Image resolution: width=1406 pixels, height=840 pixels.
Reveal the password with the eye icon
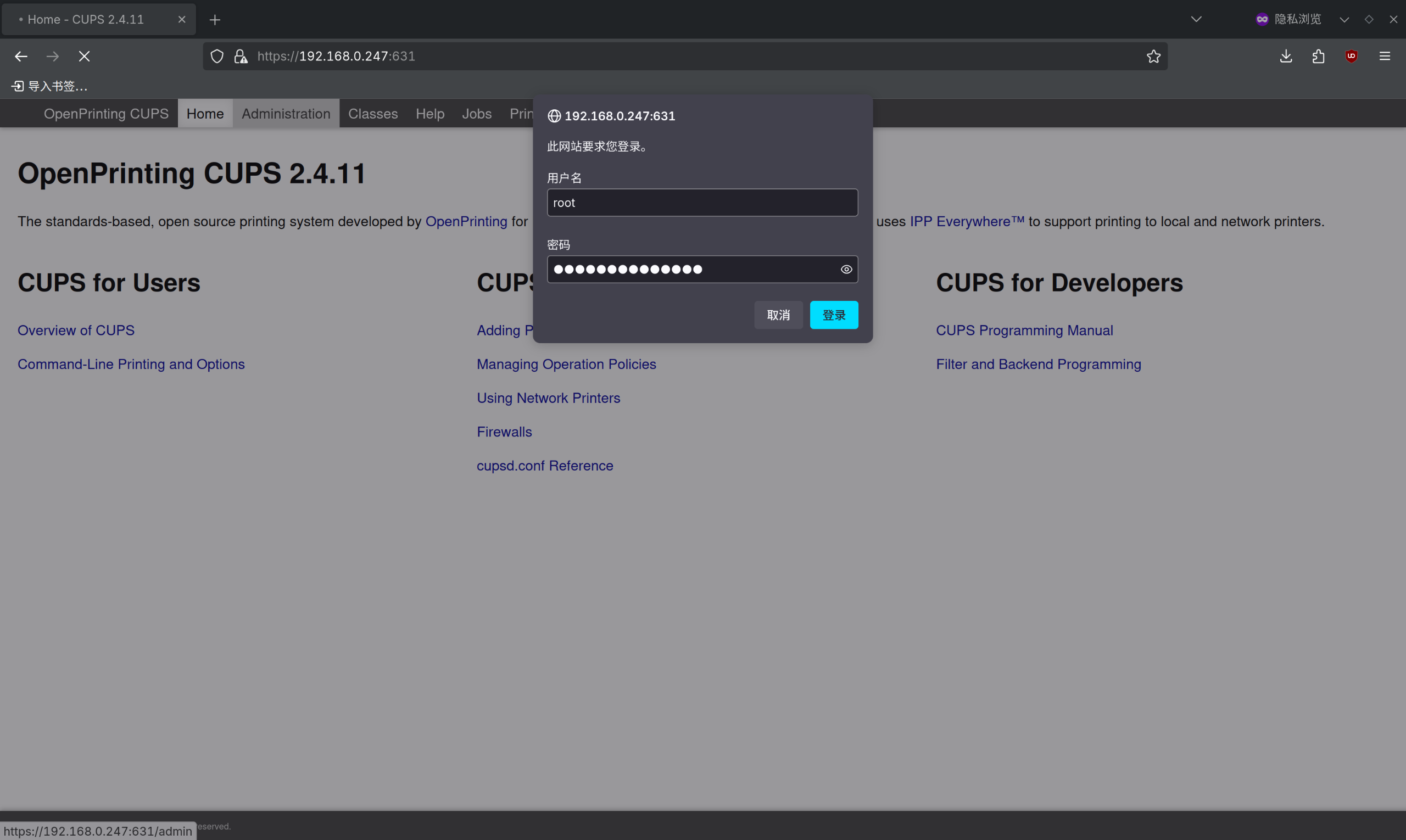click(846, 270)
